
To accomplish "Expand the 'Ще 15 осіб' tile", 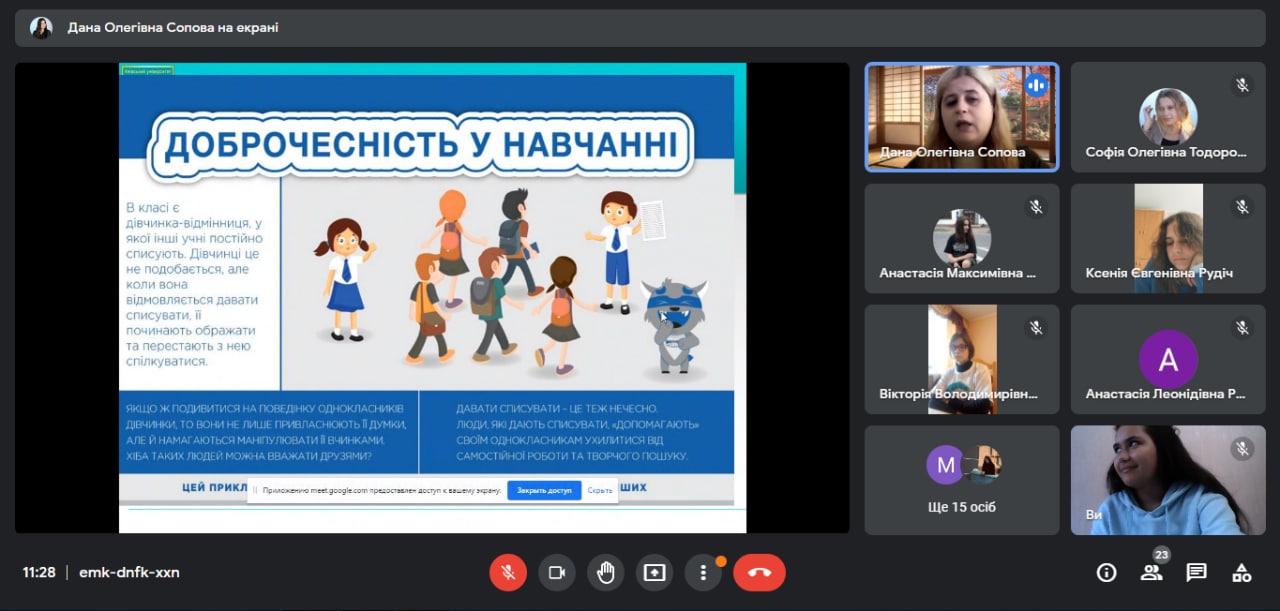I will [x=961, y=480].
